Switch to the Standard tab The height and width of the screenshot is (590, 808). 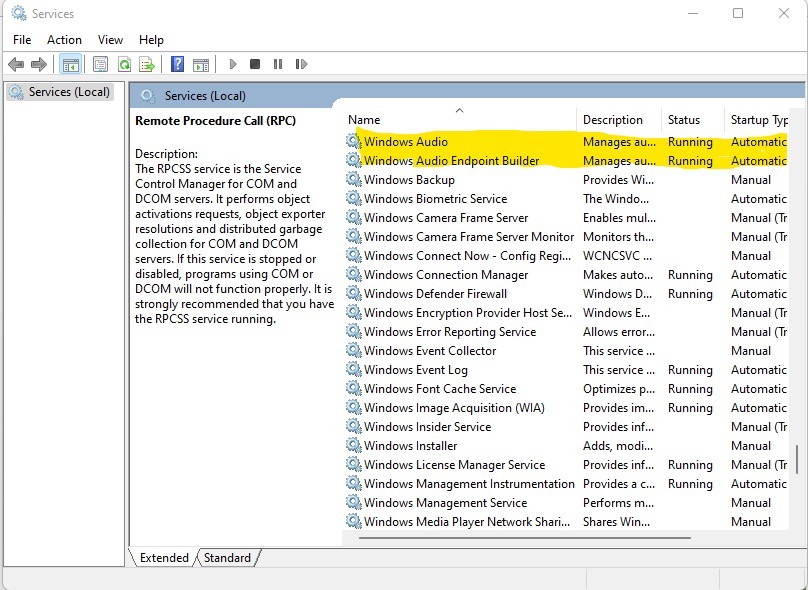227,558
